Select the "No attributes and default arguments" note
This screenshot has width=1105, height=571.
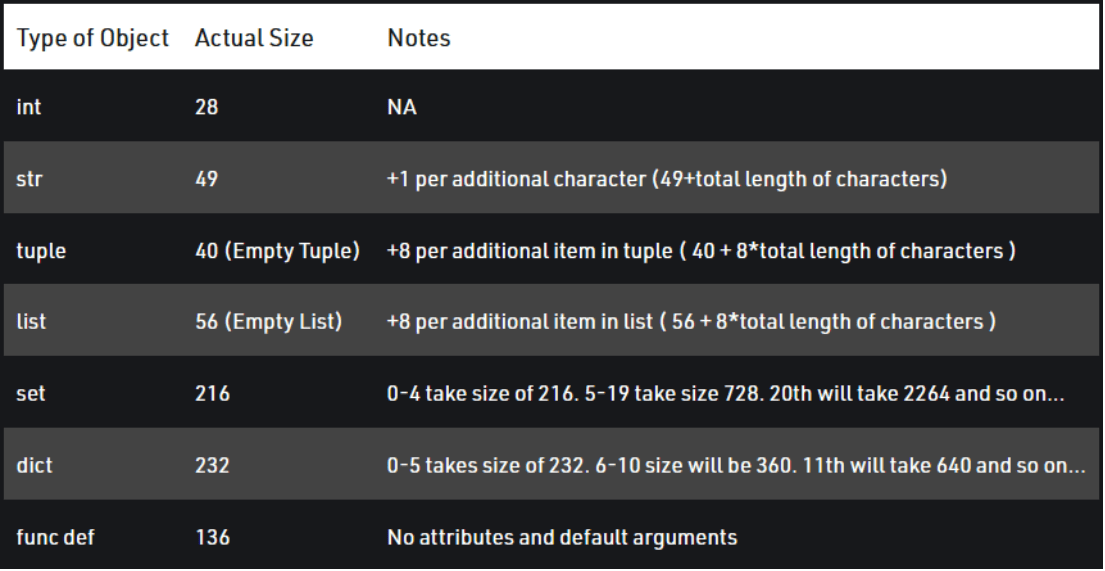coord(562,538)
